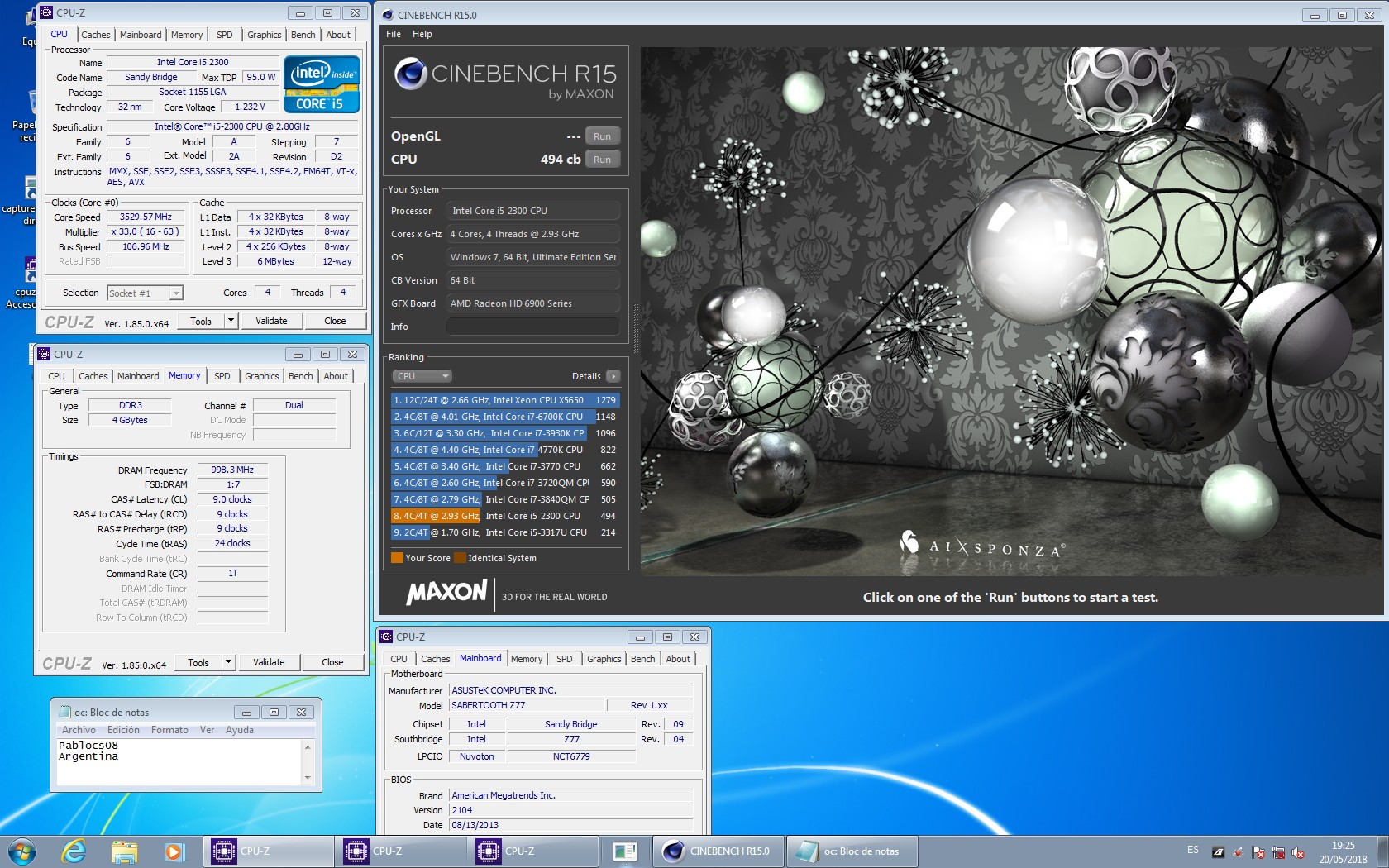Expand Tools arrow in the Memory tab window
The height and width of the screenshot is (868, 1389).
[x=228, y=662]
